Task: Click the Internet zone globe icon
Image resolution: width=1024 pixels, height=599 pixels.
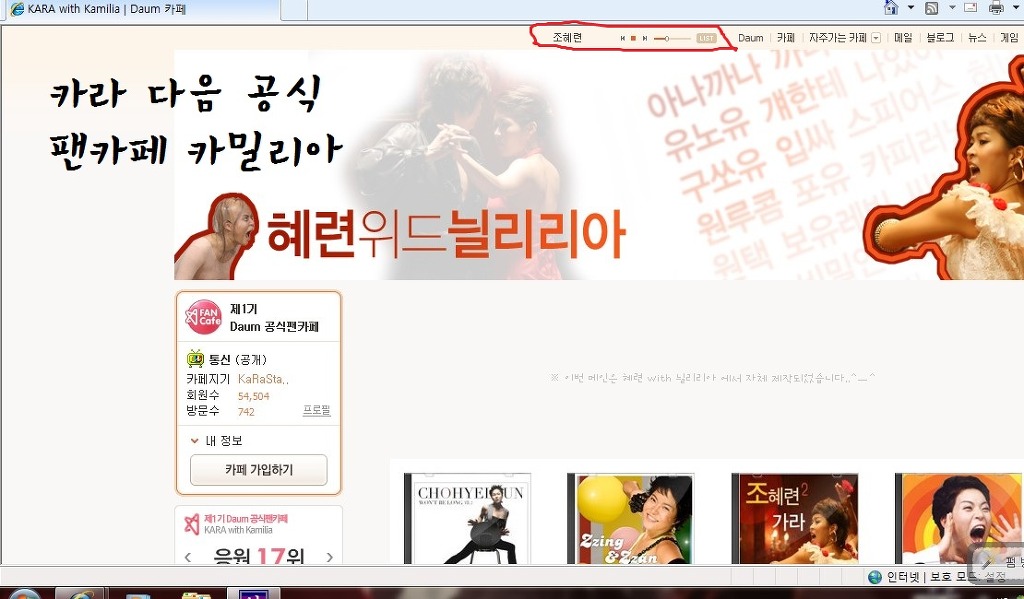Action: coord(874,577)
